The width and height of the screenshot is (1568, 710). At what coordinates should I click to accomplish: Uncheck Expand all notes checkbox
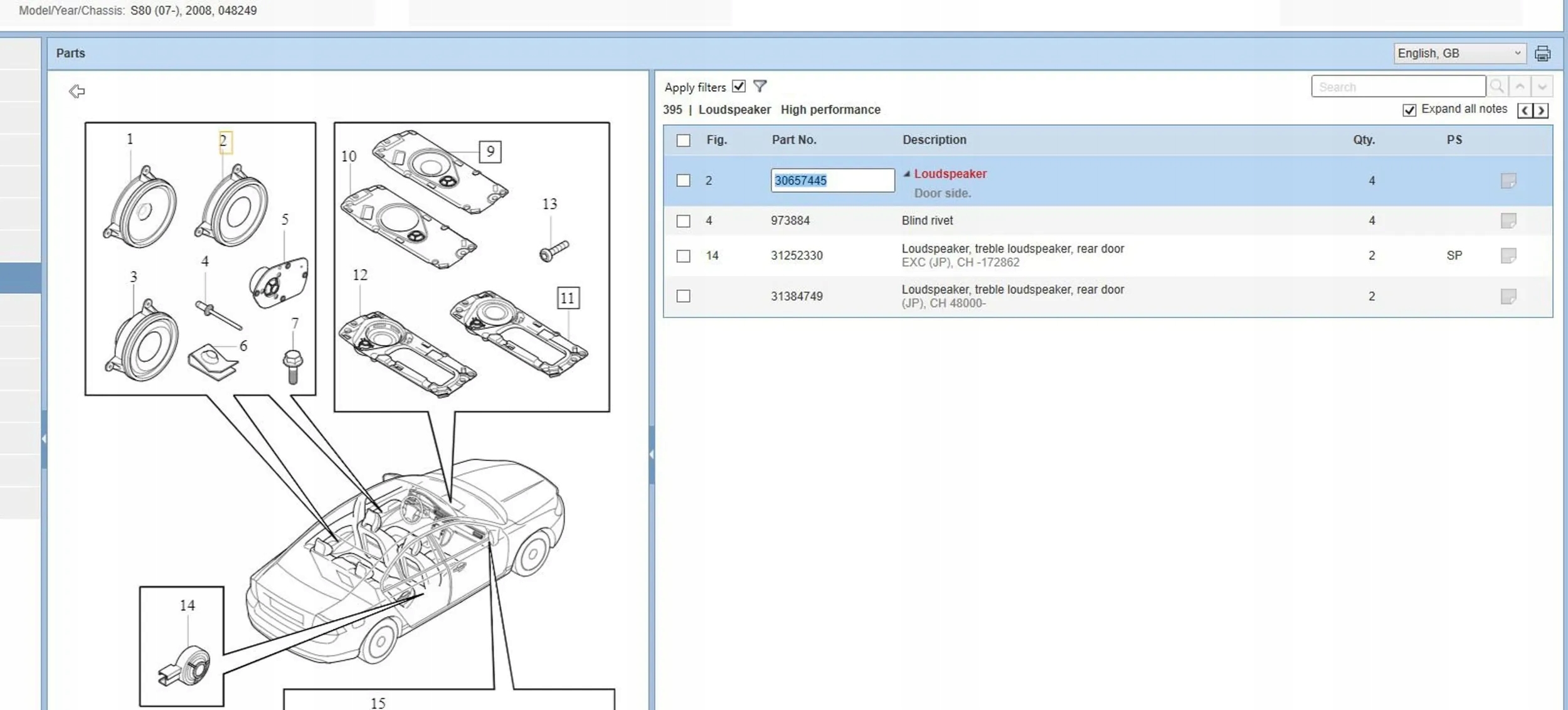point(1409,110)
